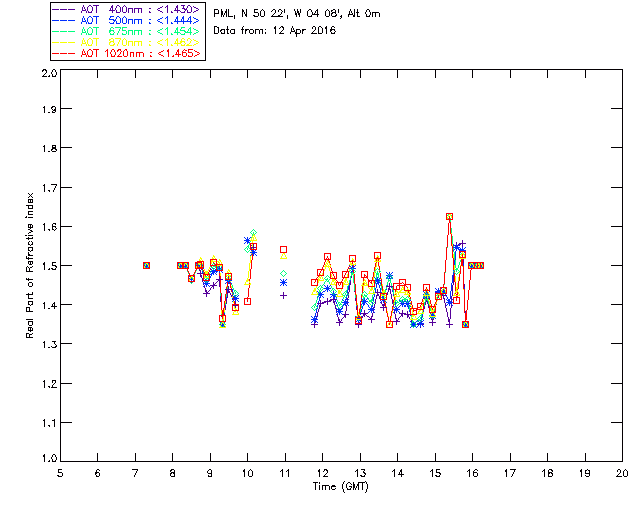640x512 pixels.
Task: Click the x-axis tick label "20"
Action: 622,473
